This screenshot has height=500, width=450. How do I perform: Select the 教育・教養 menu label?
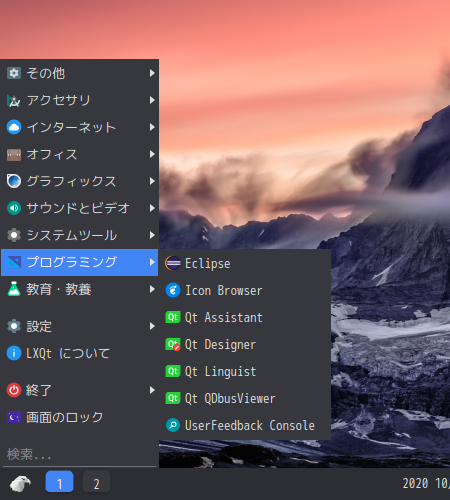59,289
